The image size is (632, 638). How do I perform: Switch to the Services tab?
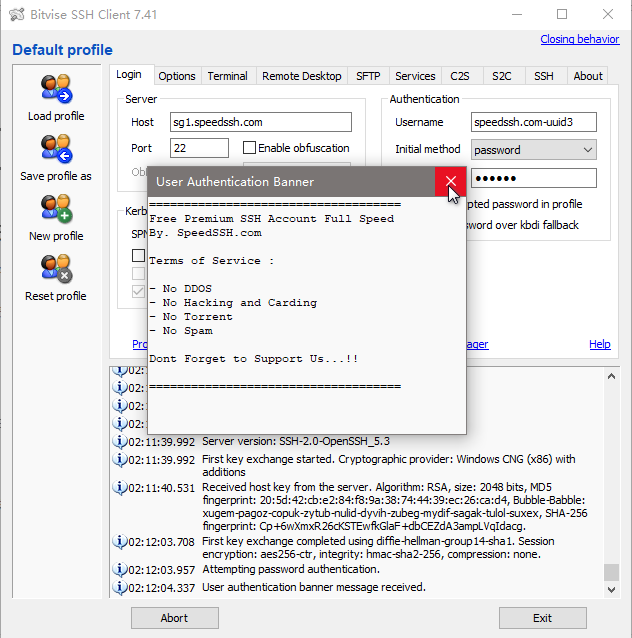[x=415, y=76]
